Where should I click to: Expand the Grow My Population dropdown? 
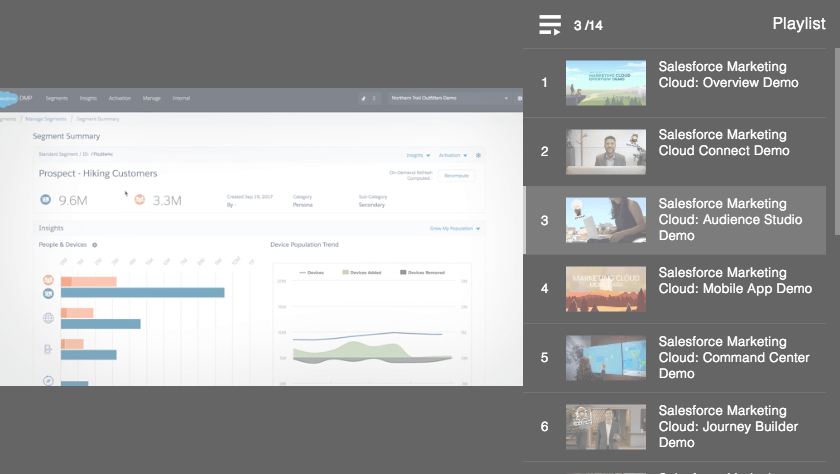tap(455, 229)
